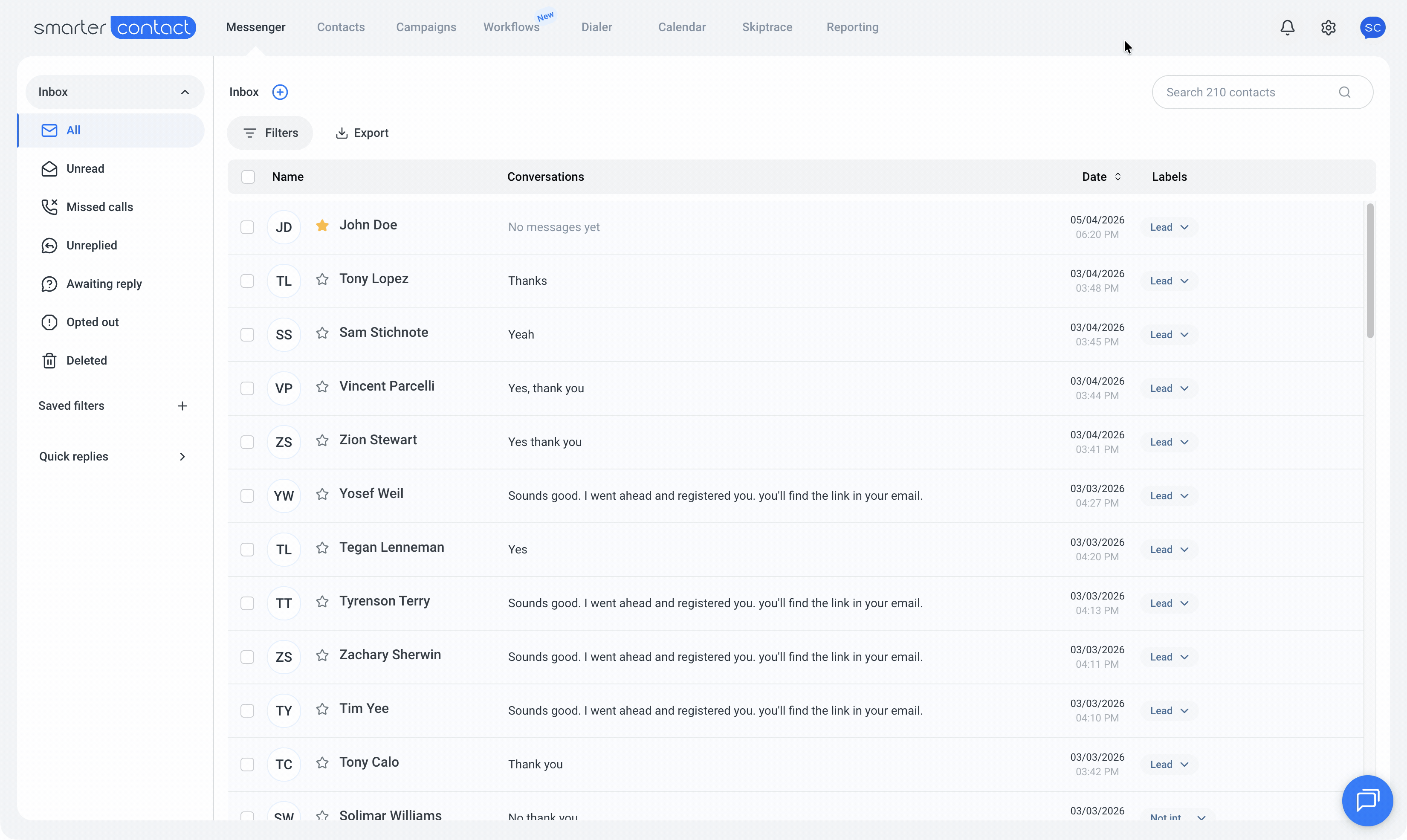Click the search magnifier icon
The image size is (1407, 840).
pyautogui.click(x=1345, y=92)
